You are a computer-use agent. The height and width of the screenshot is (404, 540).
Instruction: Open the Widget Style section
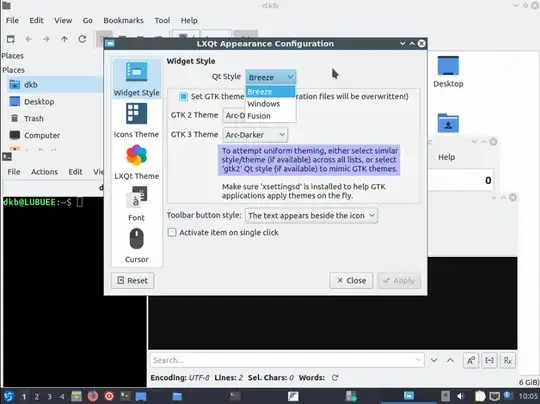click(x=137, y=79)
